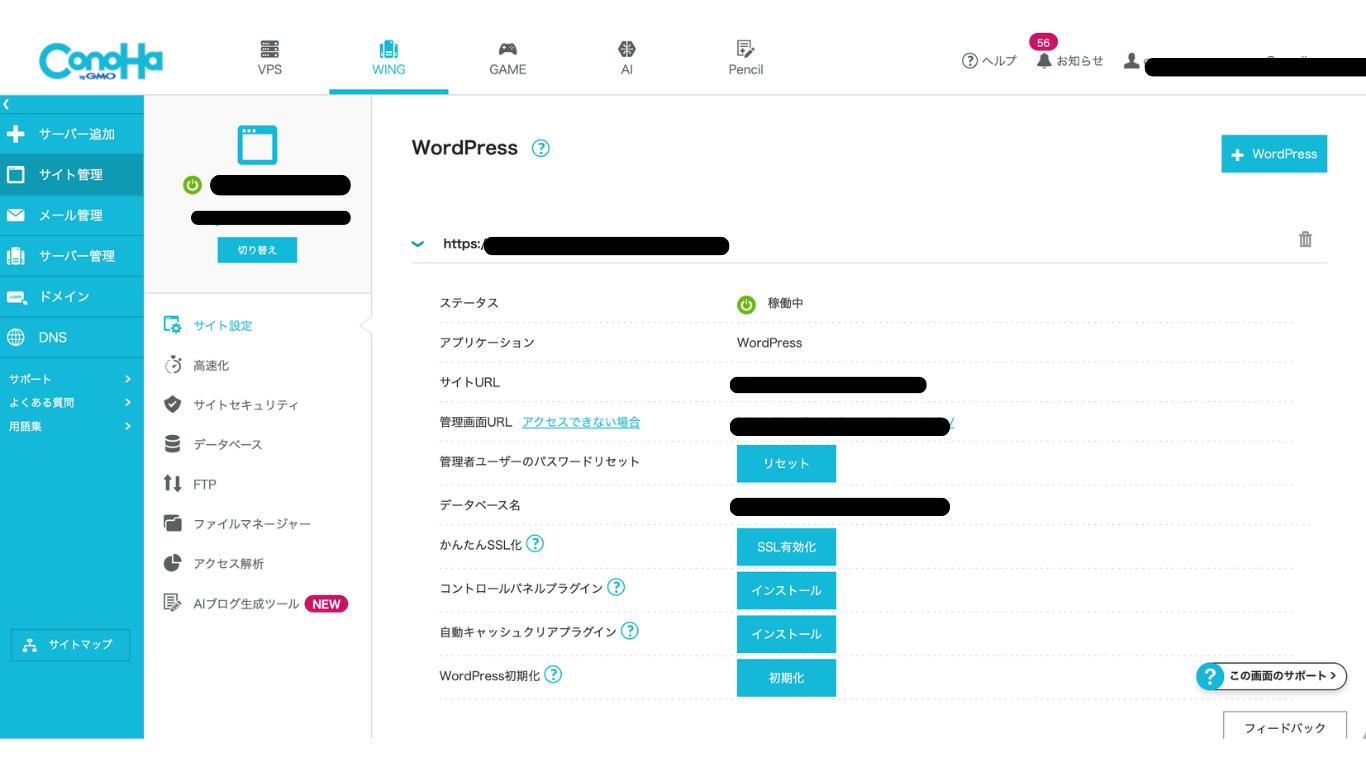Add a new site with + WordPress button
Image resolution: width=1366 pixels, height=768 pixels.
point(1274,154)
